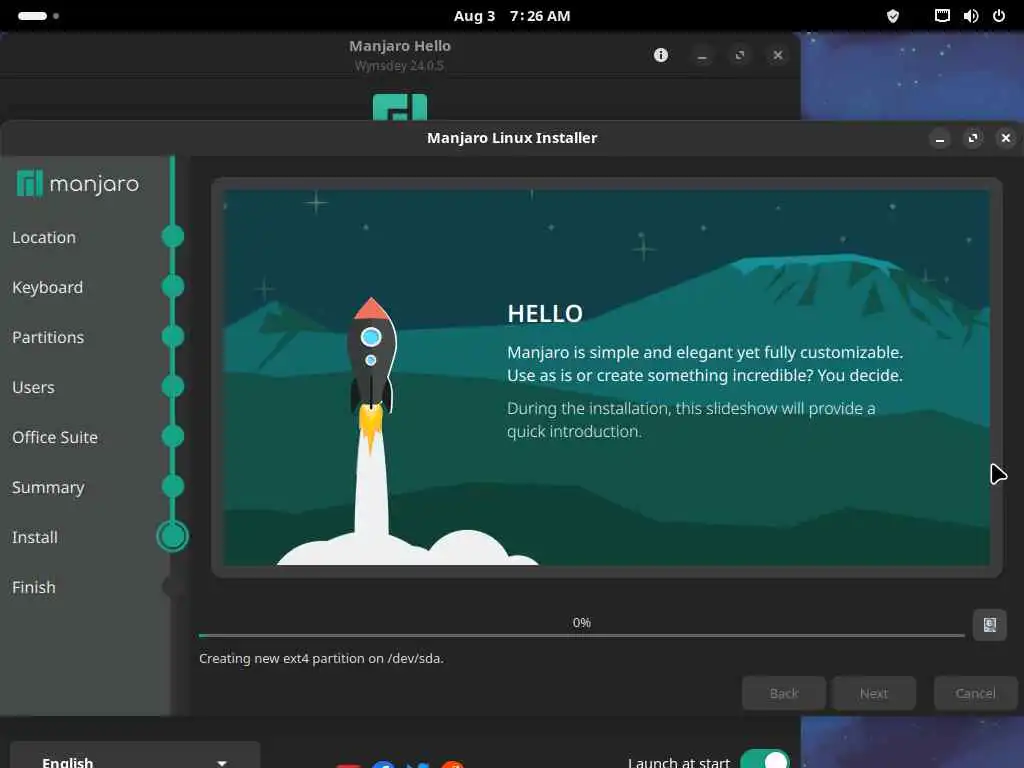
Task: Click the Manjaro Linux Installer title bar text
Action: pos(512,138)
